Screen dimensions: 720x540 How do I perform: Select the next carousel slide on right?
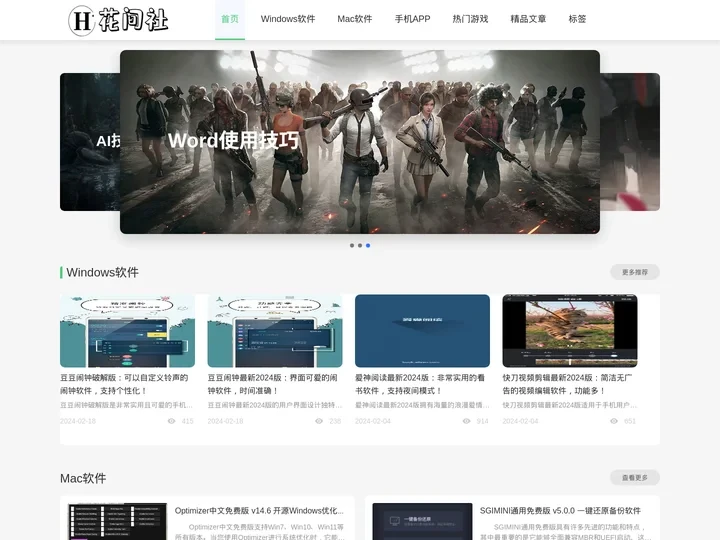(630, 142)
